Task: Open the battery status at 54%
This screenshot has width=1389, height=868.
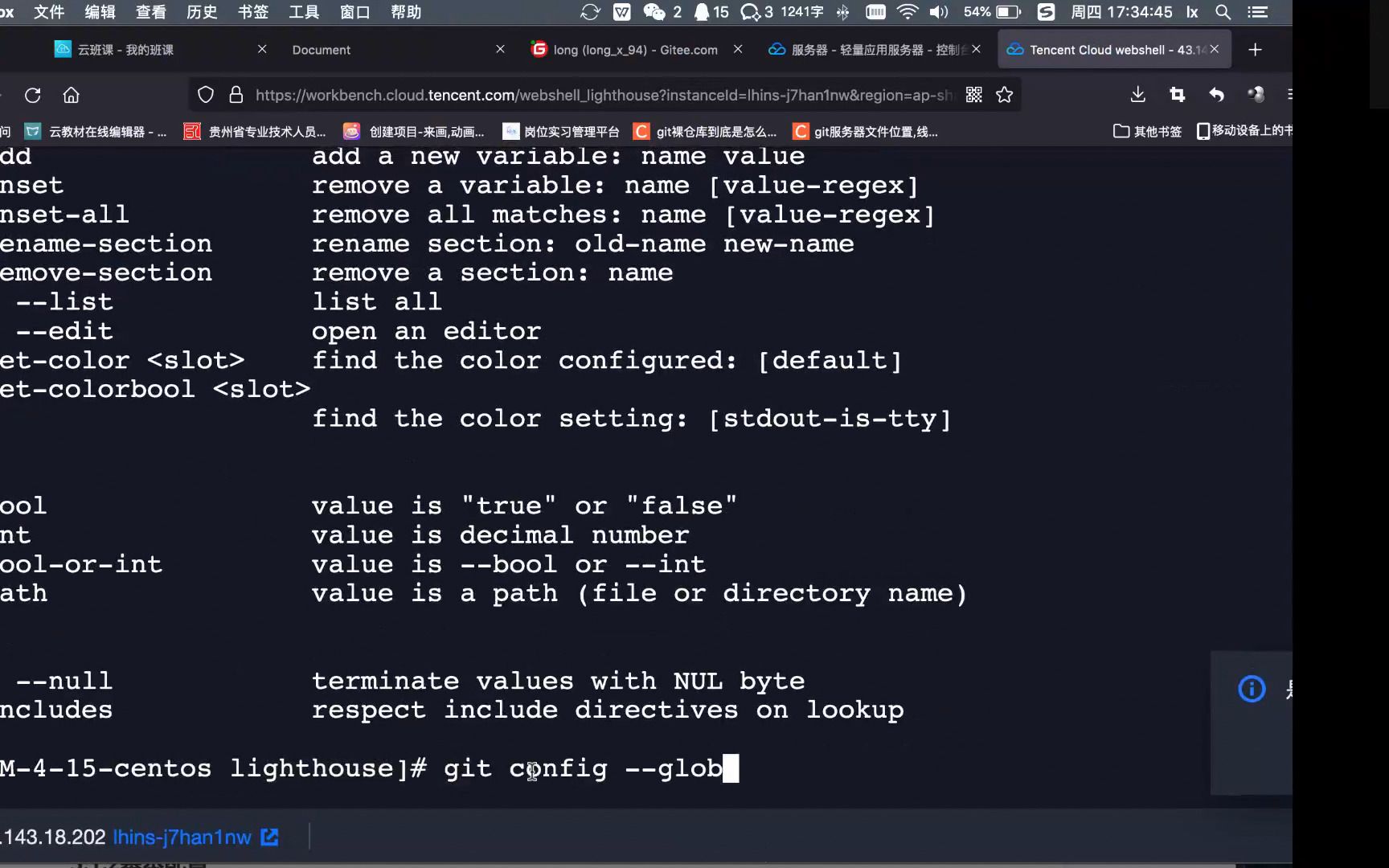Action: [992, 12]
